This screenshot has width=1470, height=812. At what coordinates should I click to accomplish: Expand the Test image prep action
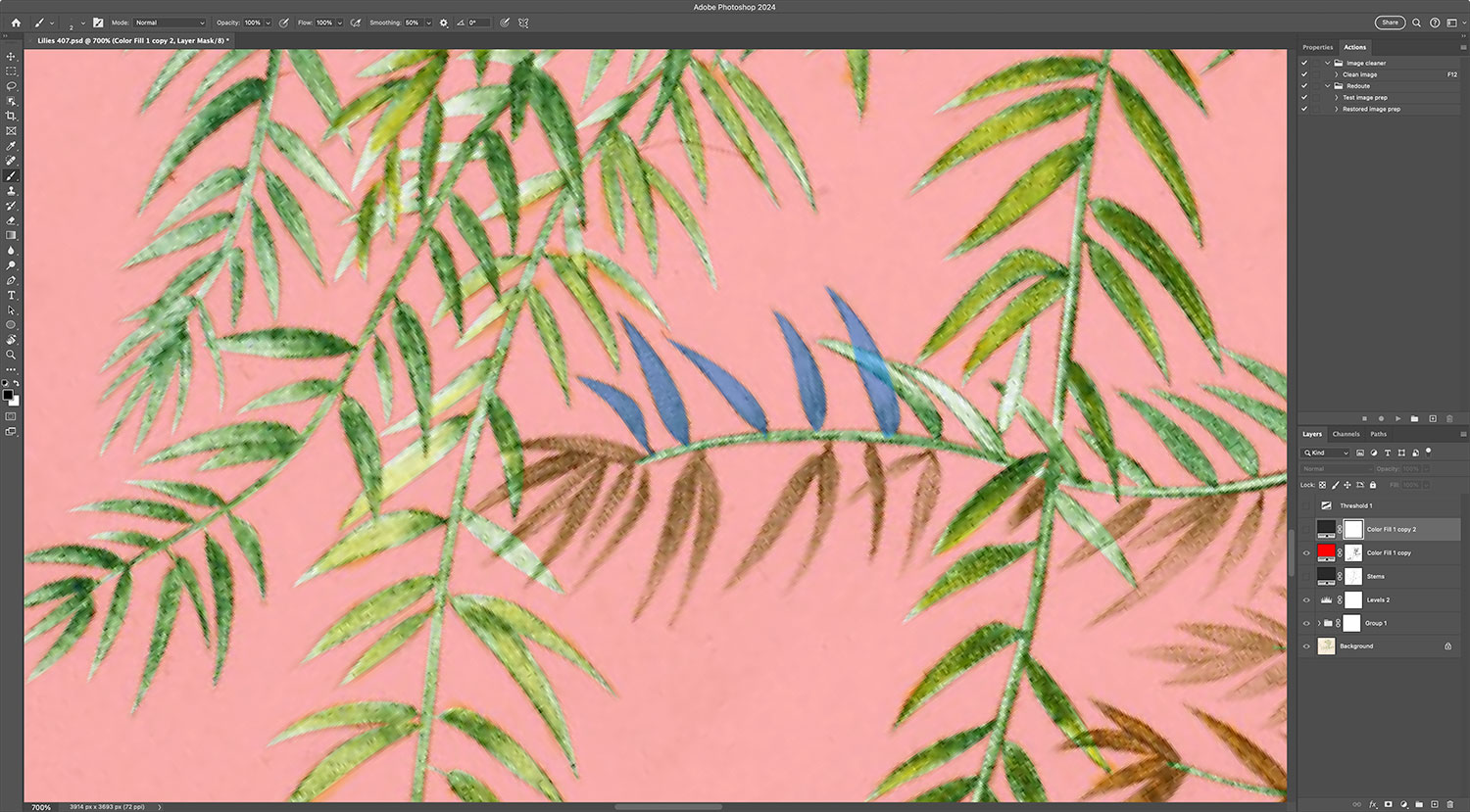1337,98
